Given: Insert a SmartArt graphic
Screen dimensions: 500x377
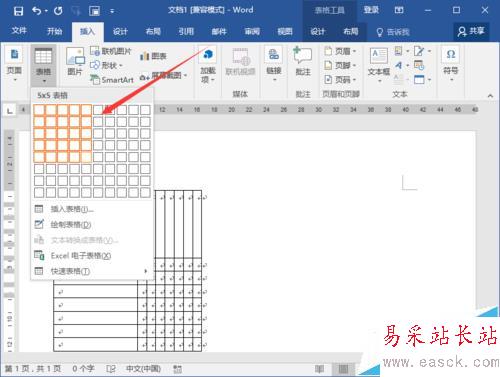Looking at the screenshot, I should pyautogui.click(x=112, y=80).
